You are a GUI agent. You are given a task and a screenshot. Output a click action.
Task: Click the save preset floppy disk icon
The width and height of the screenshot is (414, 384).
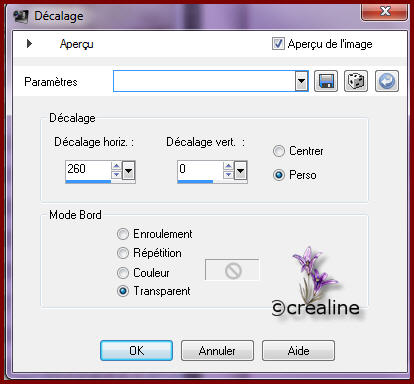pyautogui.click(x=326, y=81)
